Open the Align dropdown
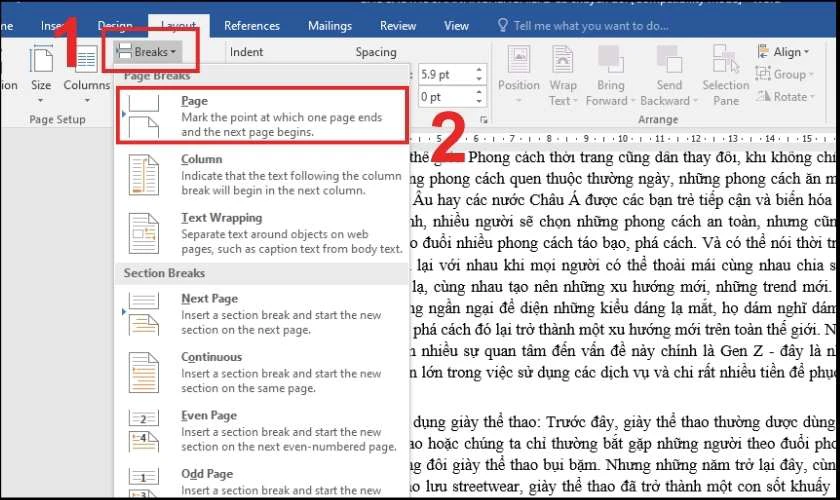The width and height of the screenshot is (840, 500). click(x=783, y=52)
